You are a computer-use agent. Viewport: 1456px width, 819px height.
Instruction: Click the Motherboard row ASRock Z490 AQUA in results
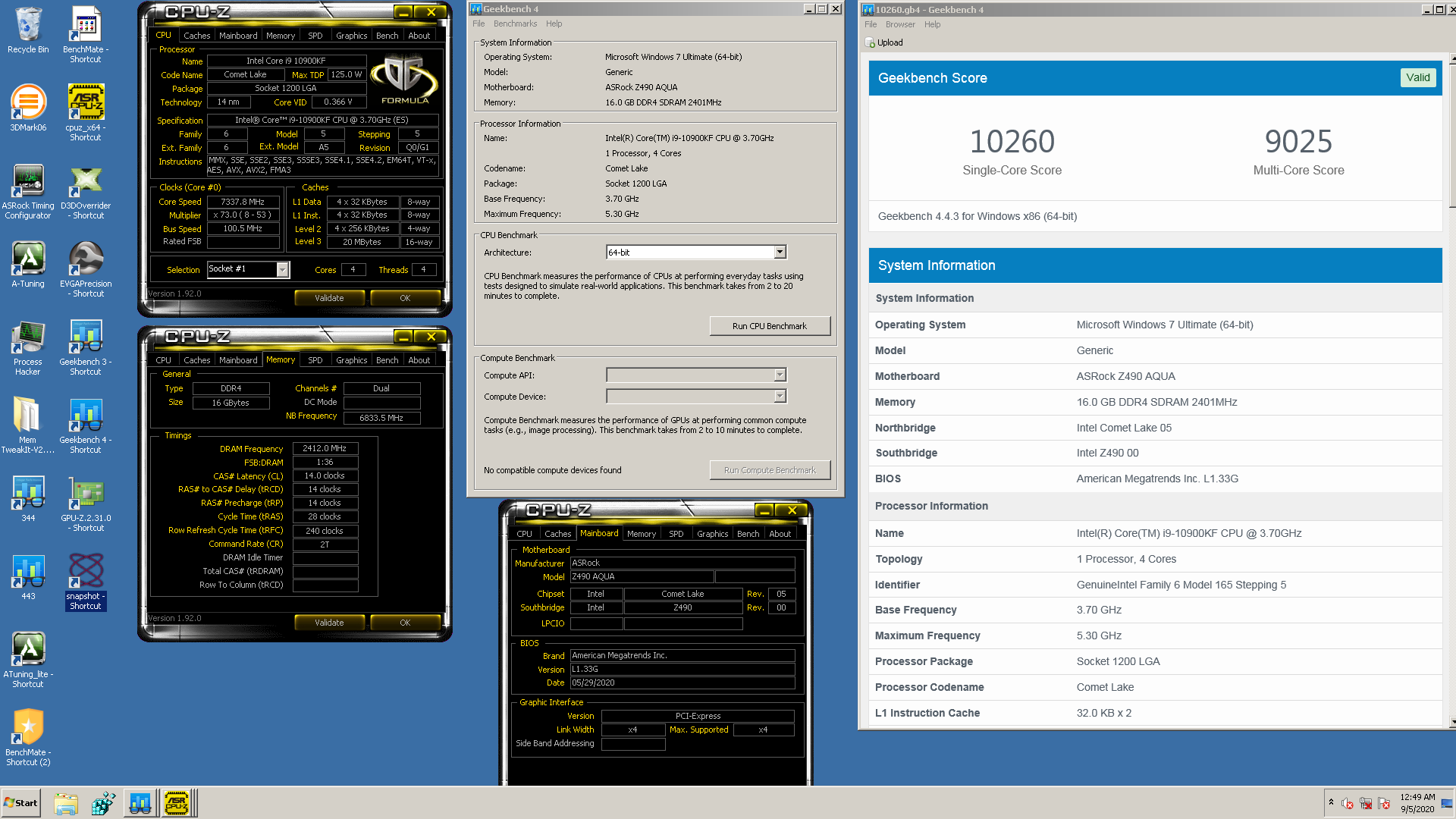tap(1155, 376)
